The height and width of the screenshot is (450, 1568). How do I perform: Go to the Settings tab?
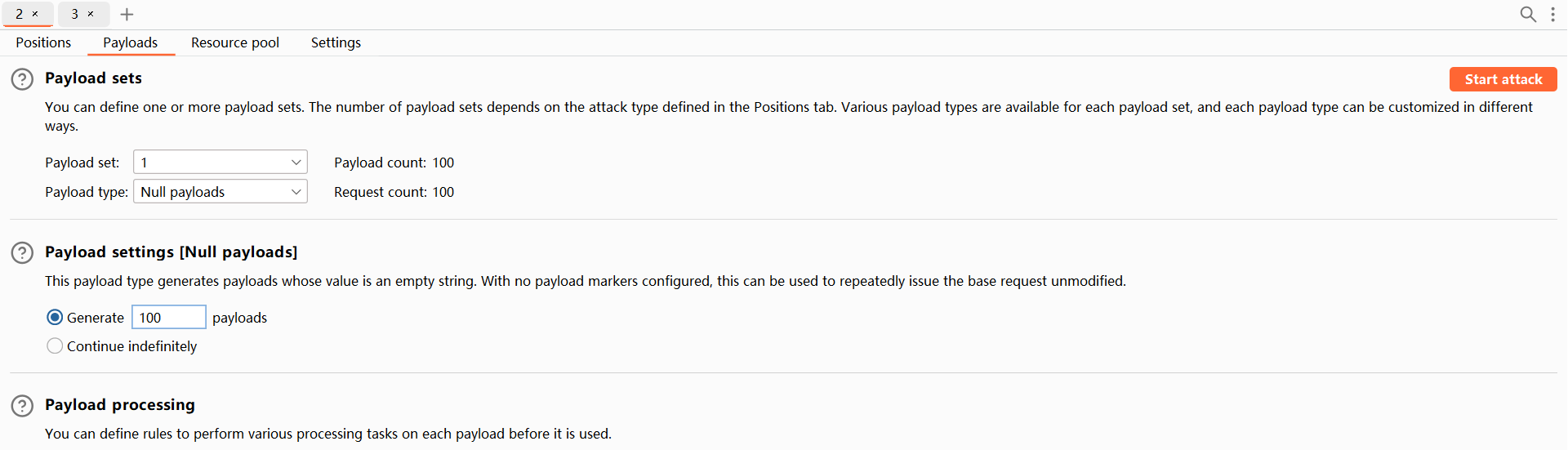coord(336,42)
